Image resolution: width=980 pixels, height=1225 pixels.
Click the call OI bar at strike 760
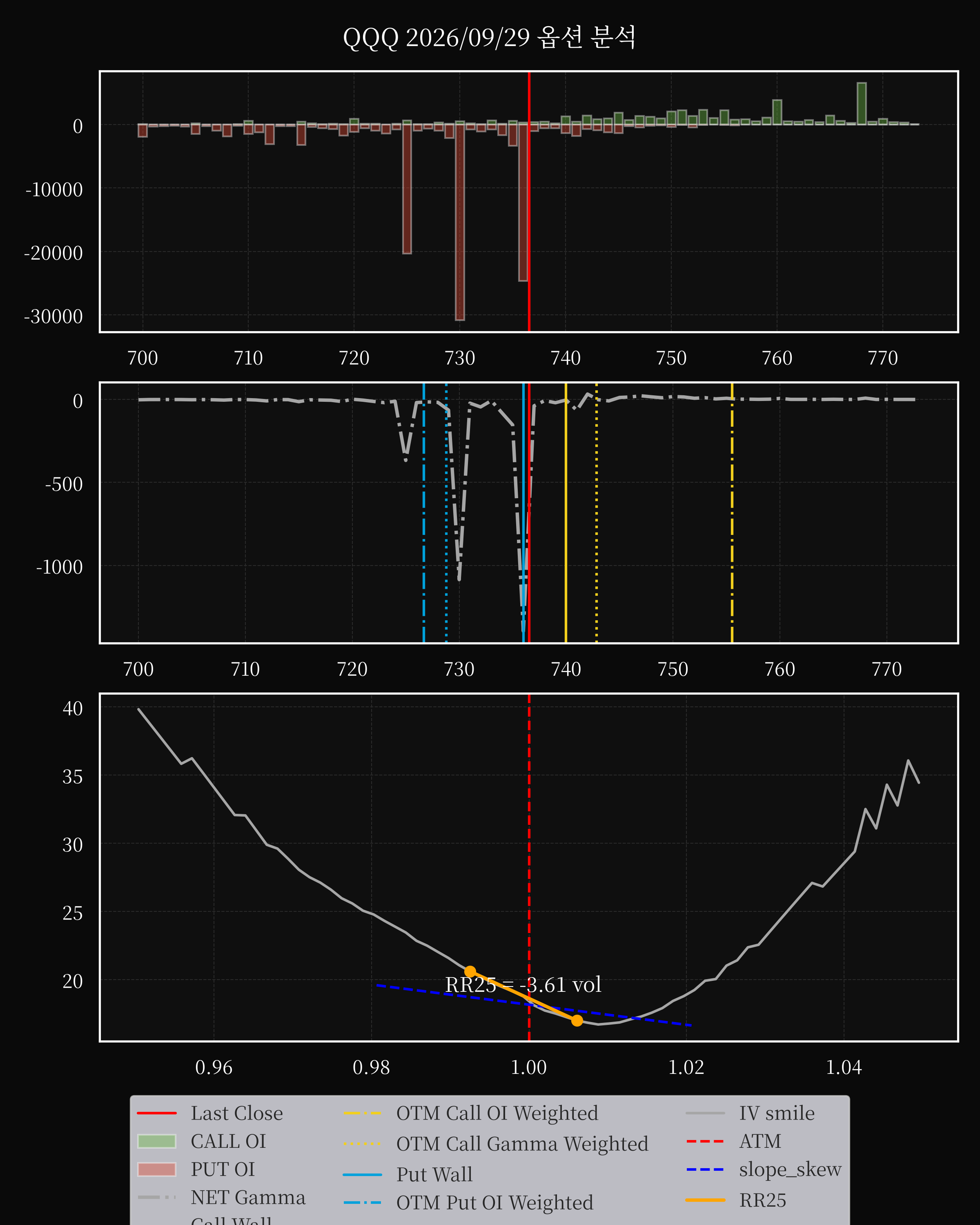click(x=777, y=112)
